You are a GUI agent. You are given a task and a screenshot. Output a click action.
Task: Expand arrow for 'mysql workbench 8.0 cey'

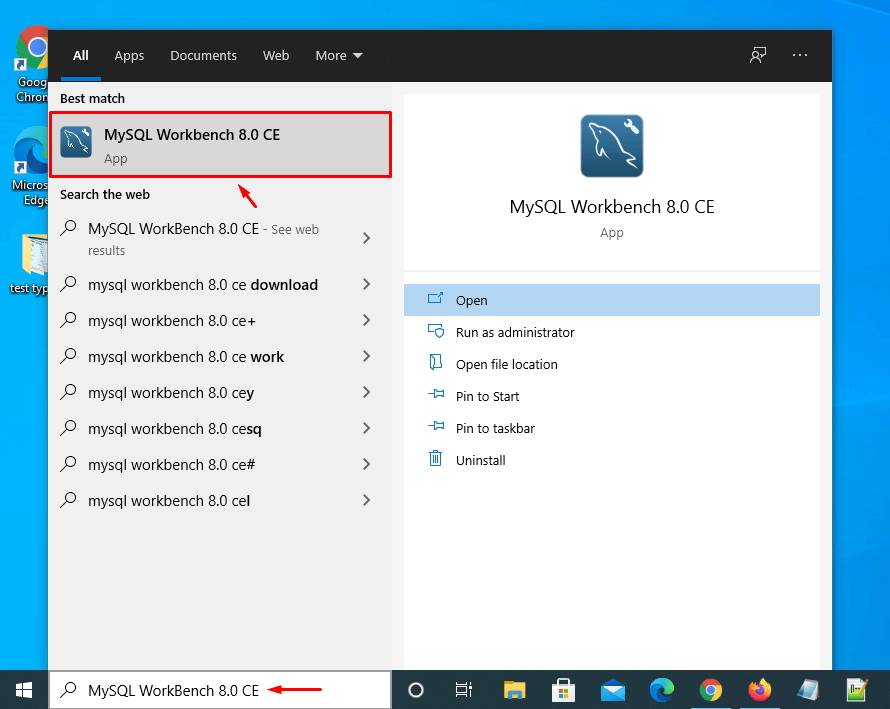367,393
